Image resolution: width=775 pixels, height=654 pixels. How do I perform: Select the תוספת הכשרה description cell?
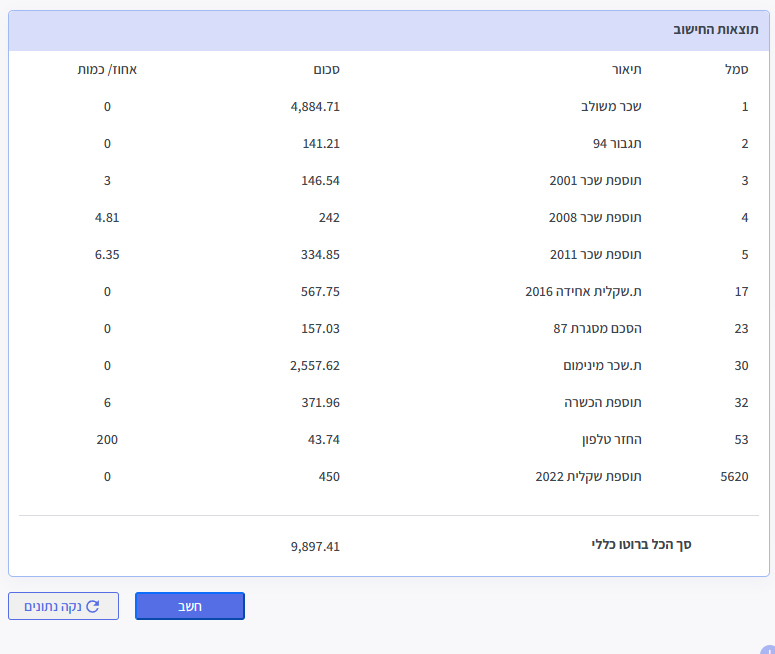(602, 403)
